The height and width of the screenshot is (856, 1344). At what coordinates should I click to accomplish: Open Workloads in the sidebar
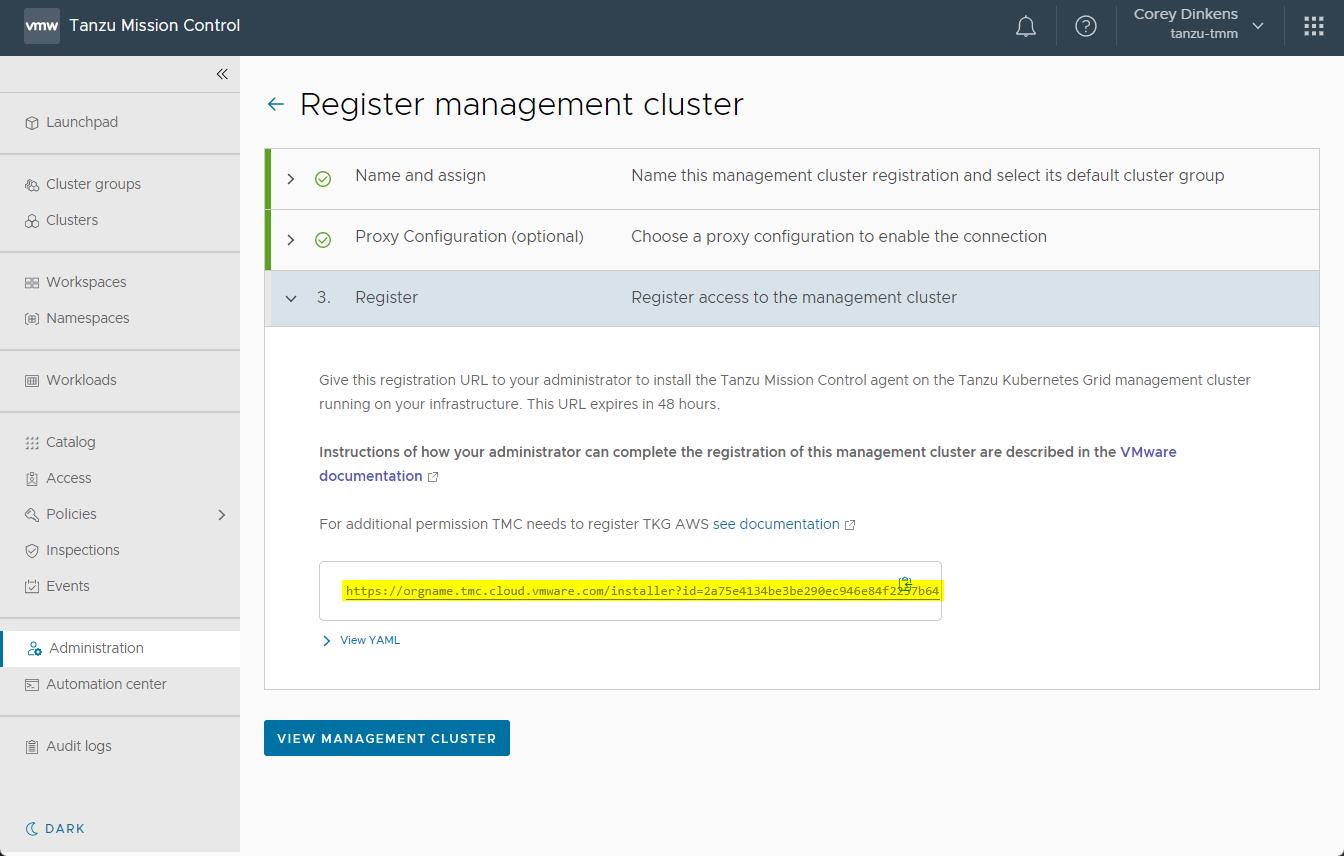coord(81,380)
